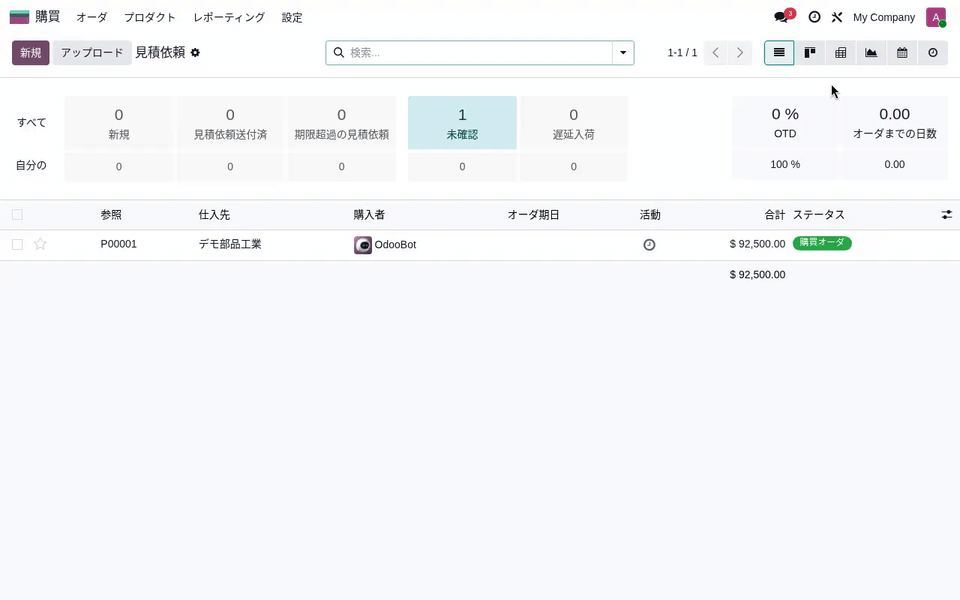Image resolution: width=960 pixels, height=600 pixels.
Task: Open optional columns settings icon
Action: pyautogui.click(x=947, y=215)
